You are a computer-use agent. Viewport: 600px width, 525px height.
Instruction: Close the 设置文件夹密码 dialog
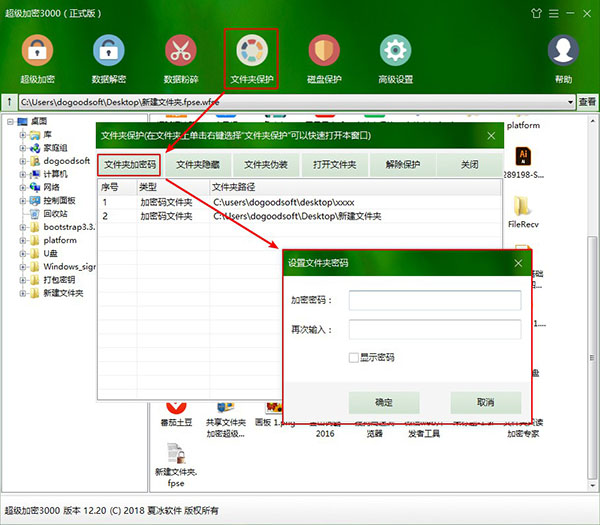point(518,263)
